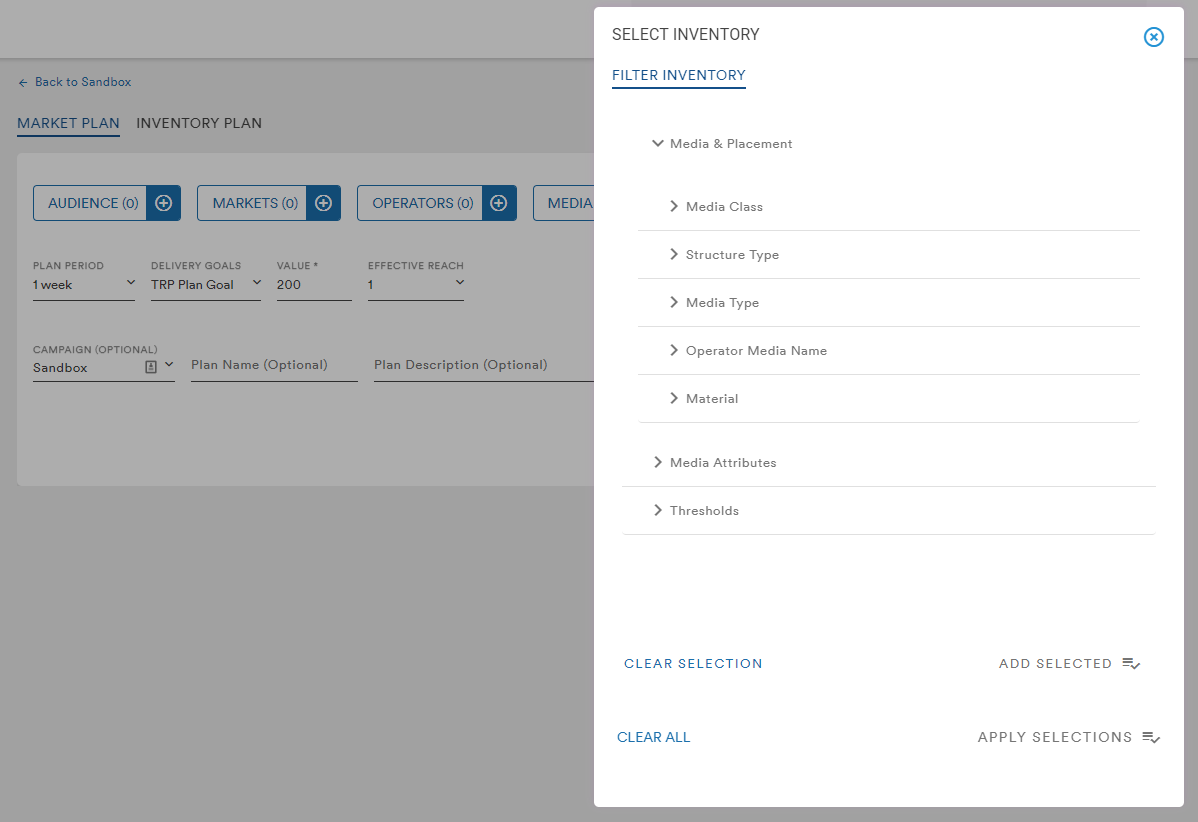Click the checklist icon beside Add Selected
This screenshot has width=1198, height=822.
point(1131,663)
